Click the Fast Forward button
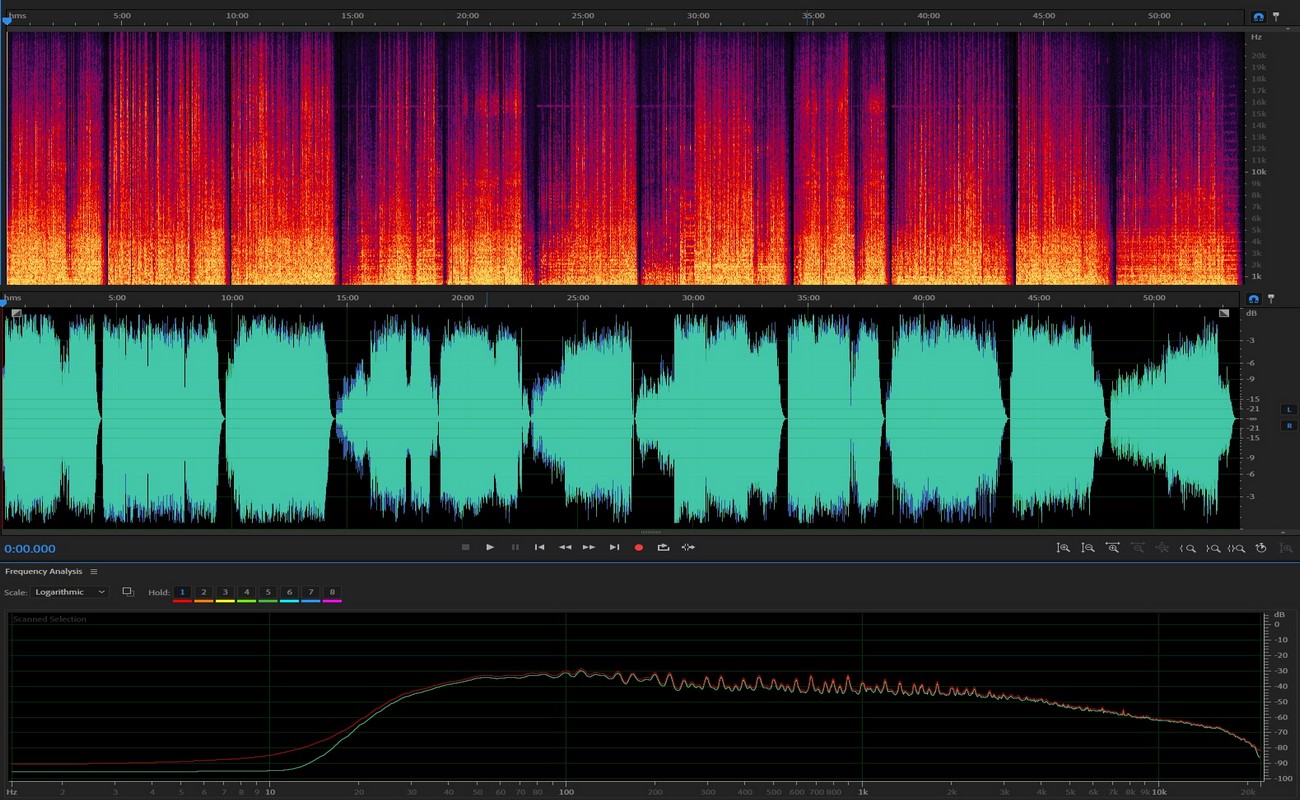1300x800 pixels. coord(589,547)
